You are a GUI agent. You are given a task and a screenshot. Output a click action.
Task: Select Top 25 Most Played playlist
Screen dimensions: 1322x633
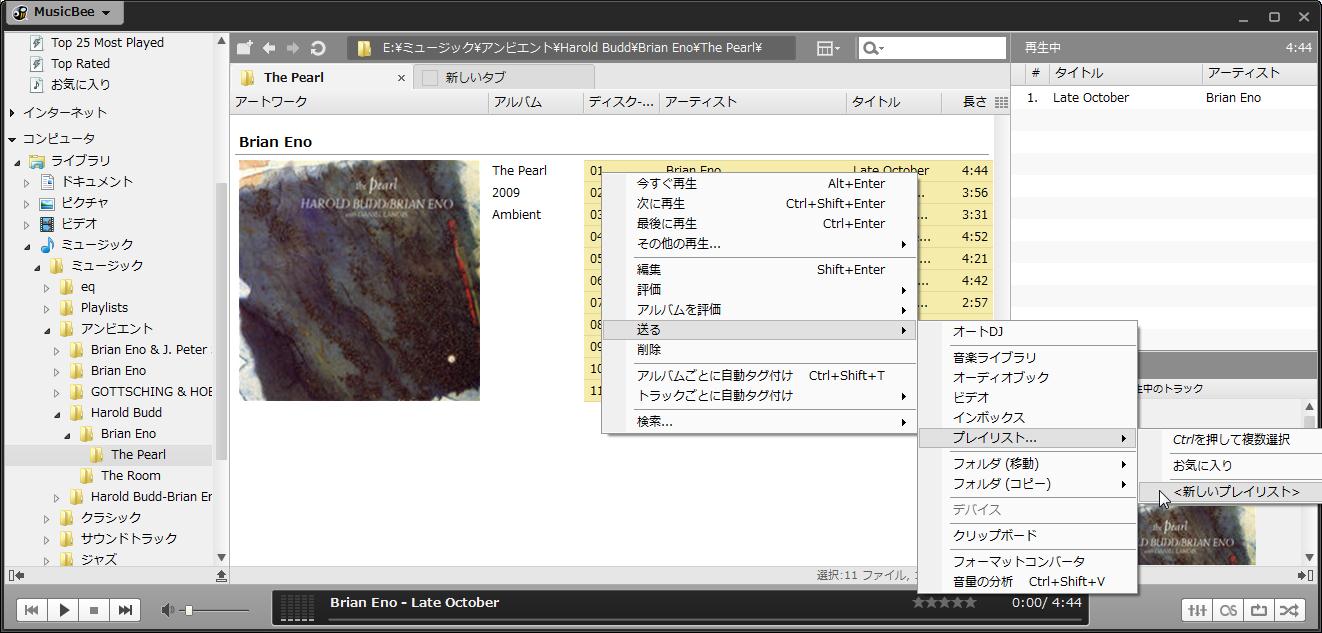click(x=107, y=43)
